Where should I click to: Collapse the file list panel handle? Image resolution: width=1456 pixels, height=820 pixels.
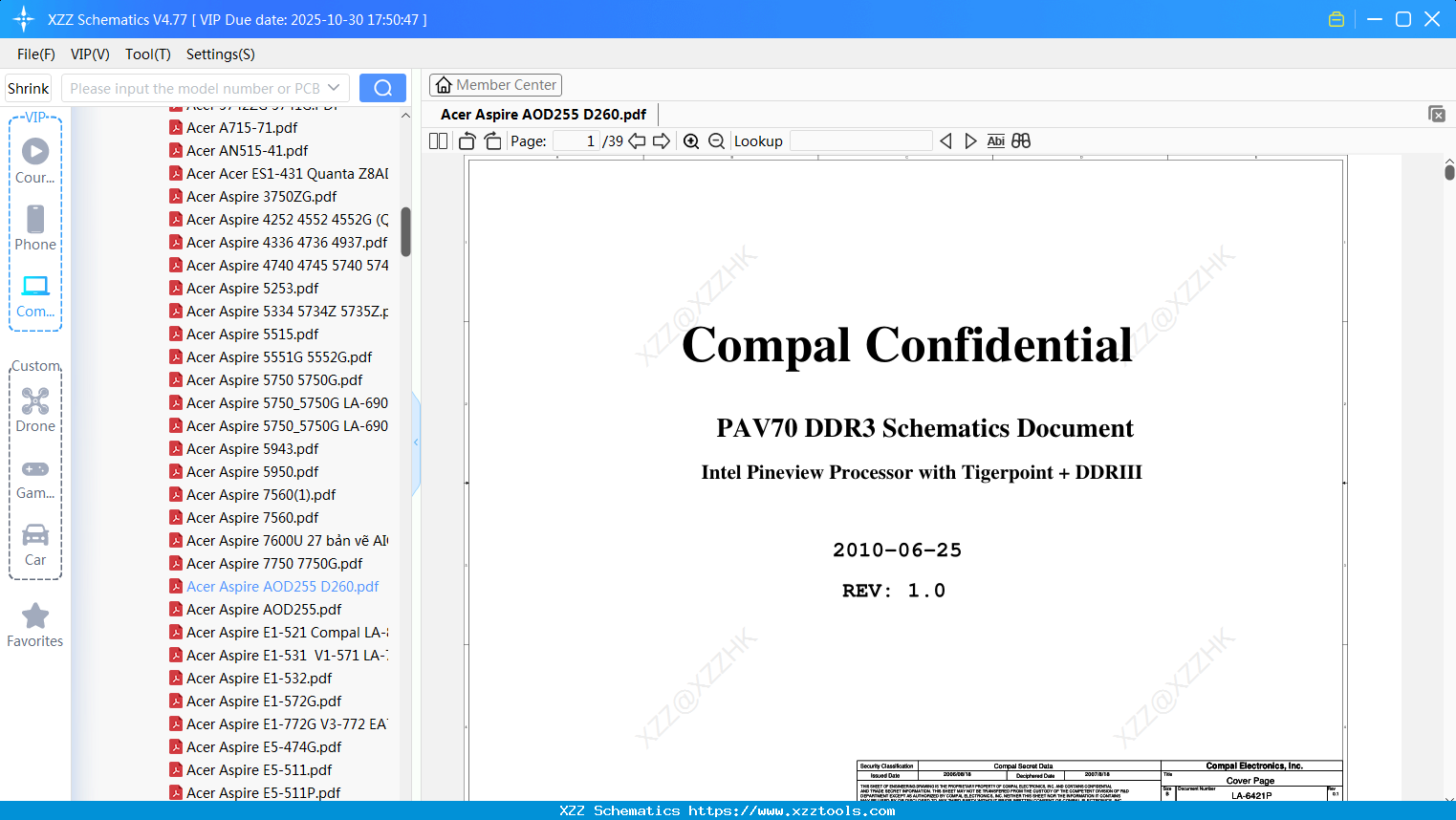(x=416, y=442)
